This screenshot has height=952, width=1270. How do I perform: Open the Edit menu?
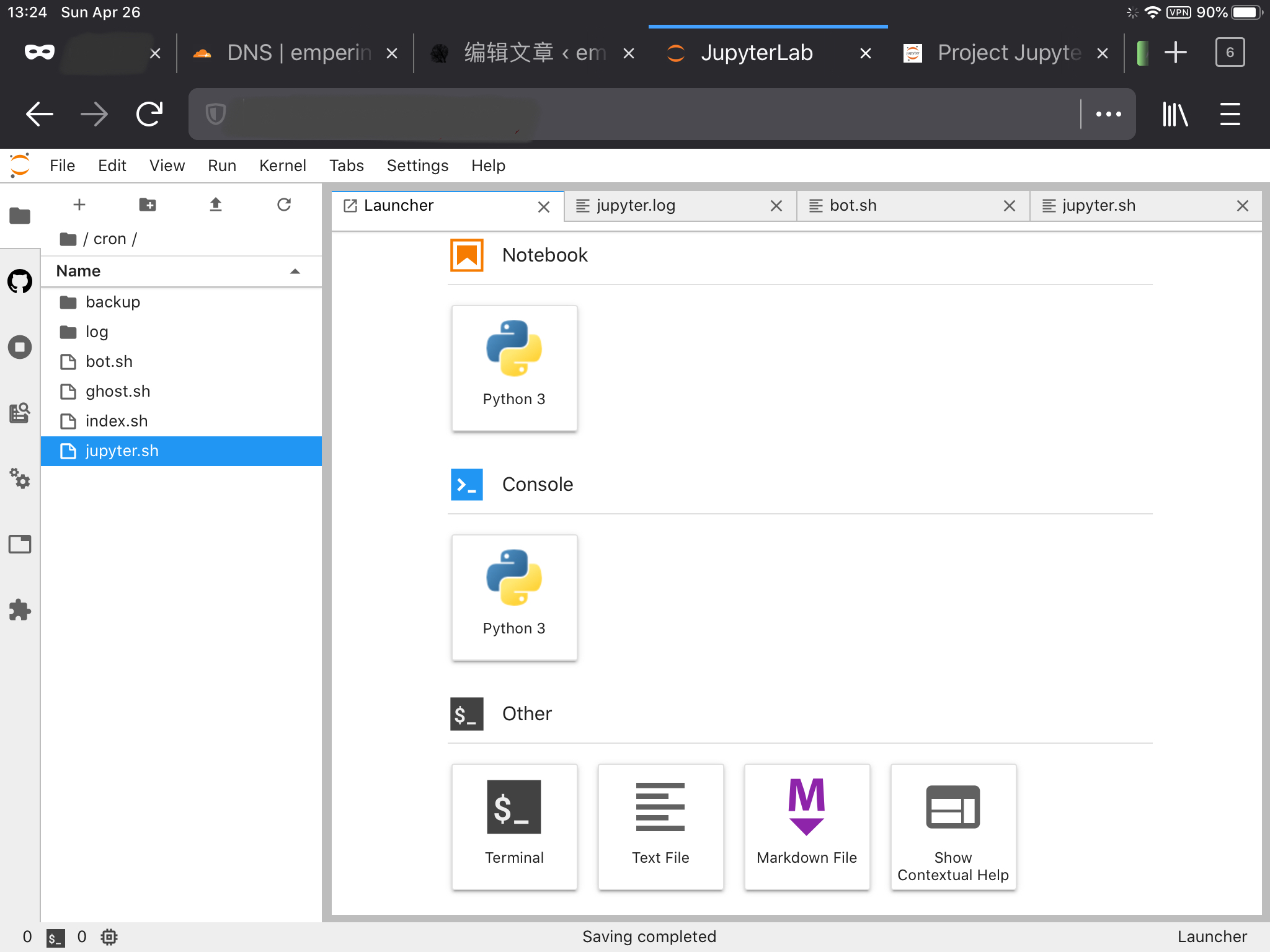(x=112, y=165)
